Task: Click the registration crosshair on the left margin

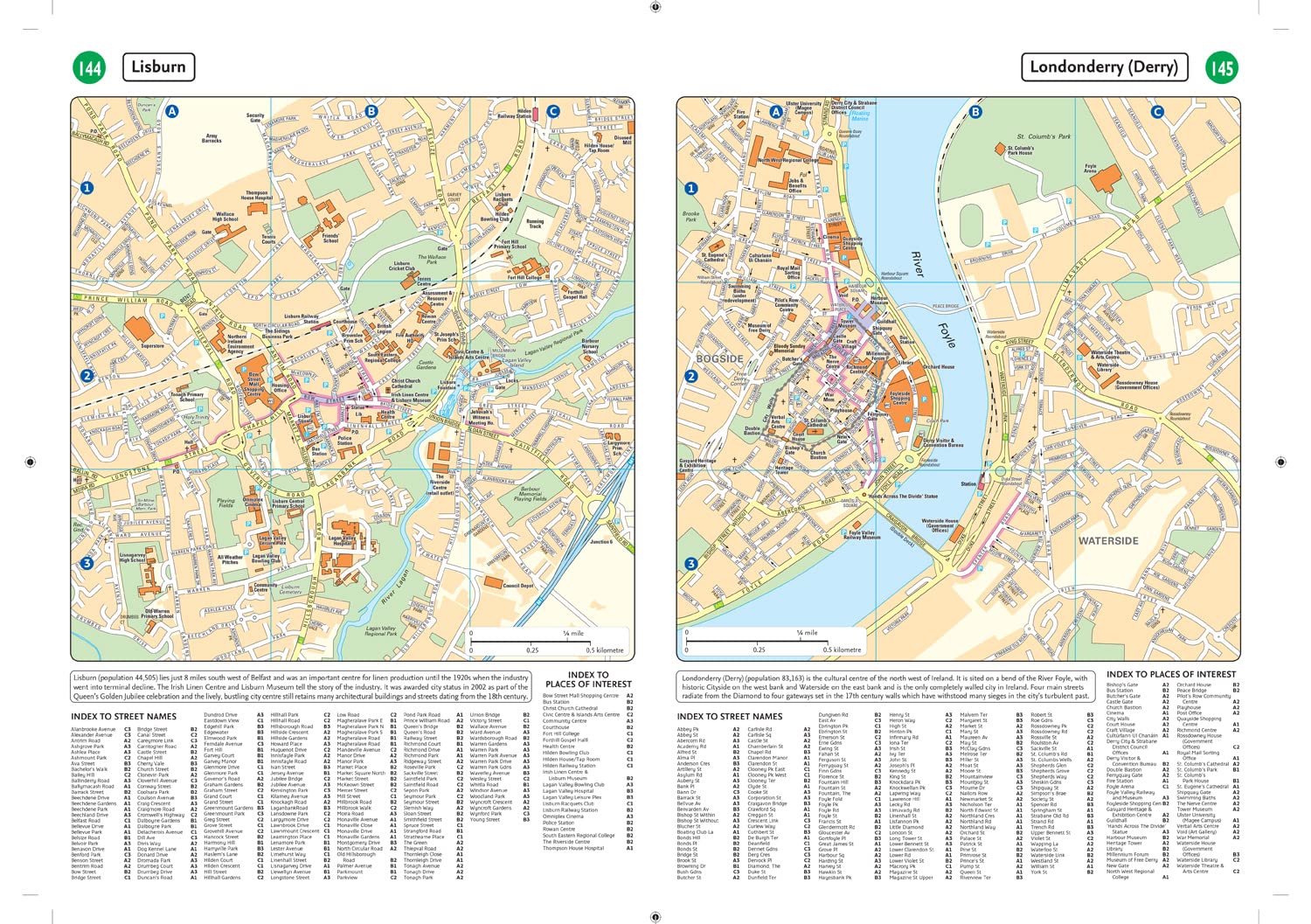Action: [31, 462]
